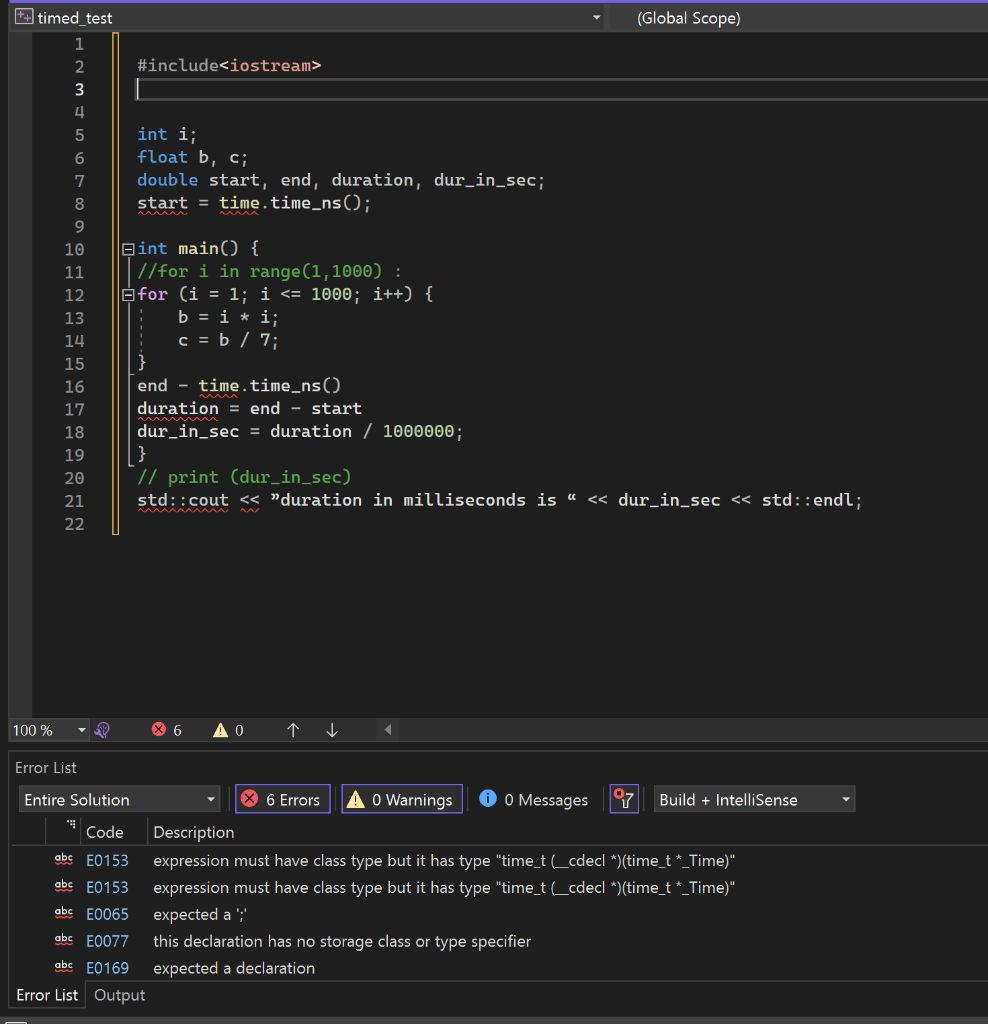Open the first E0153 error code link
The width and height of the screenshot is (988, 1024).
pyautogui.click(x=107, y=861)
